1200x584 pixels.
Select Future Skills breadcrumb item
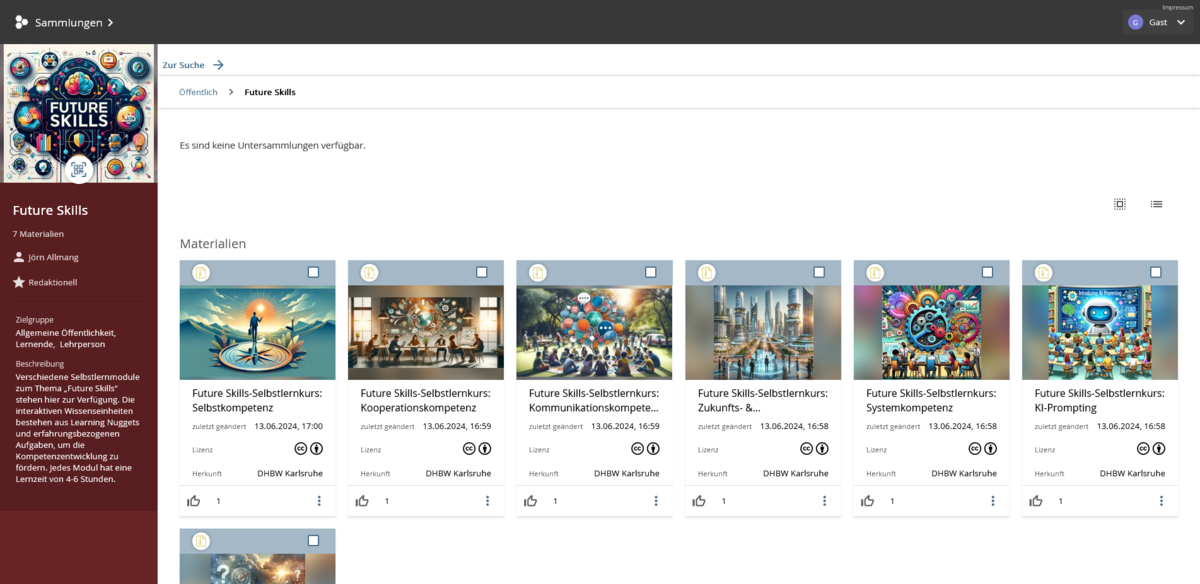tap(270, 92)
